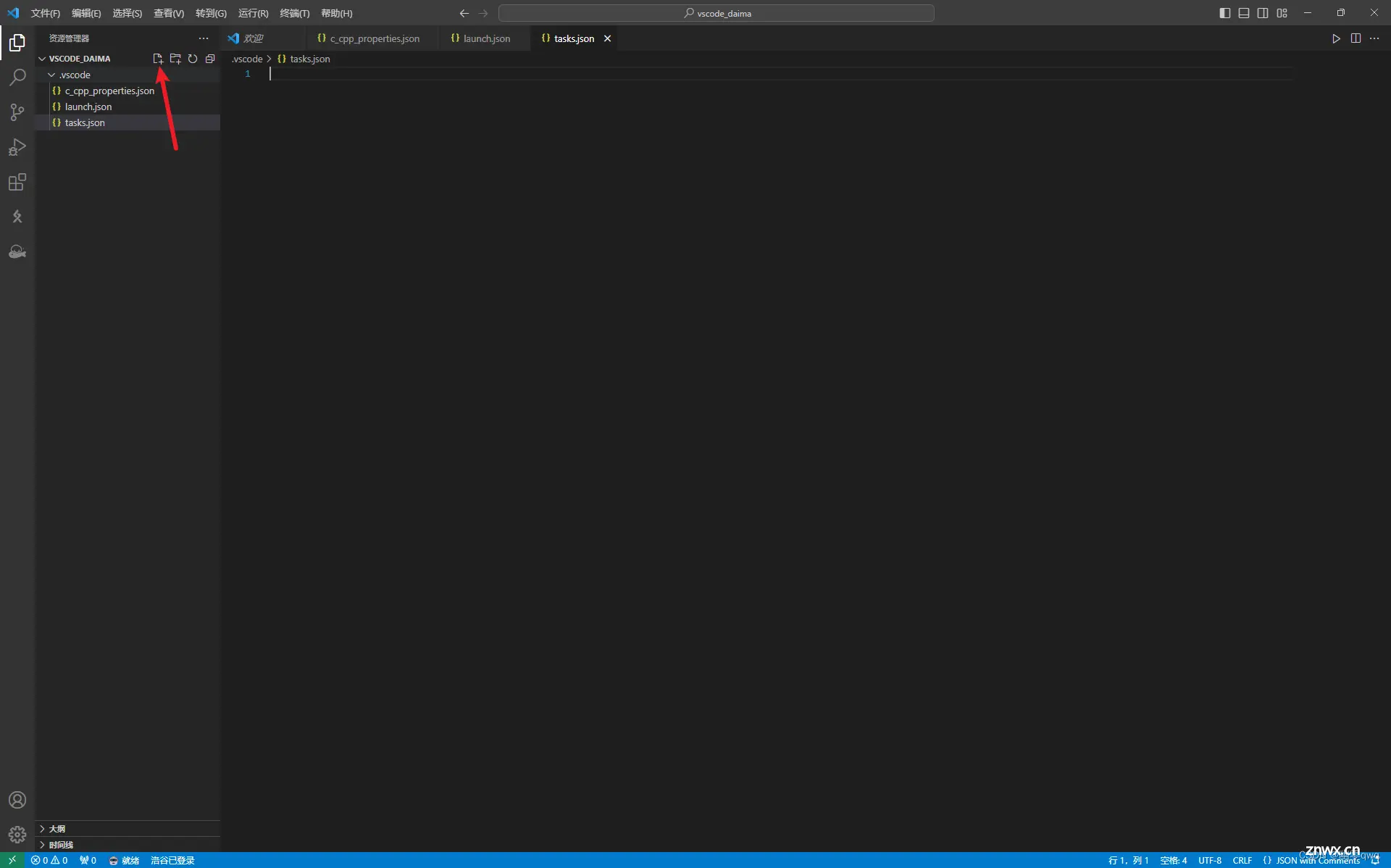The image size is (1391, 868).
Task: Open the 查看(V) menu
Action: (169, 13)
